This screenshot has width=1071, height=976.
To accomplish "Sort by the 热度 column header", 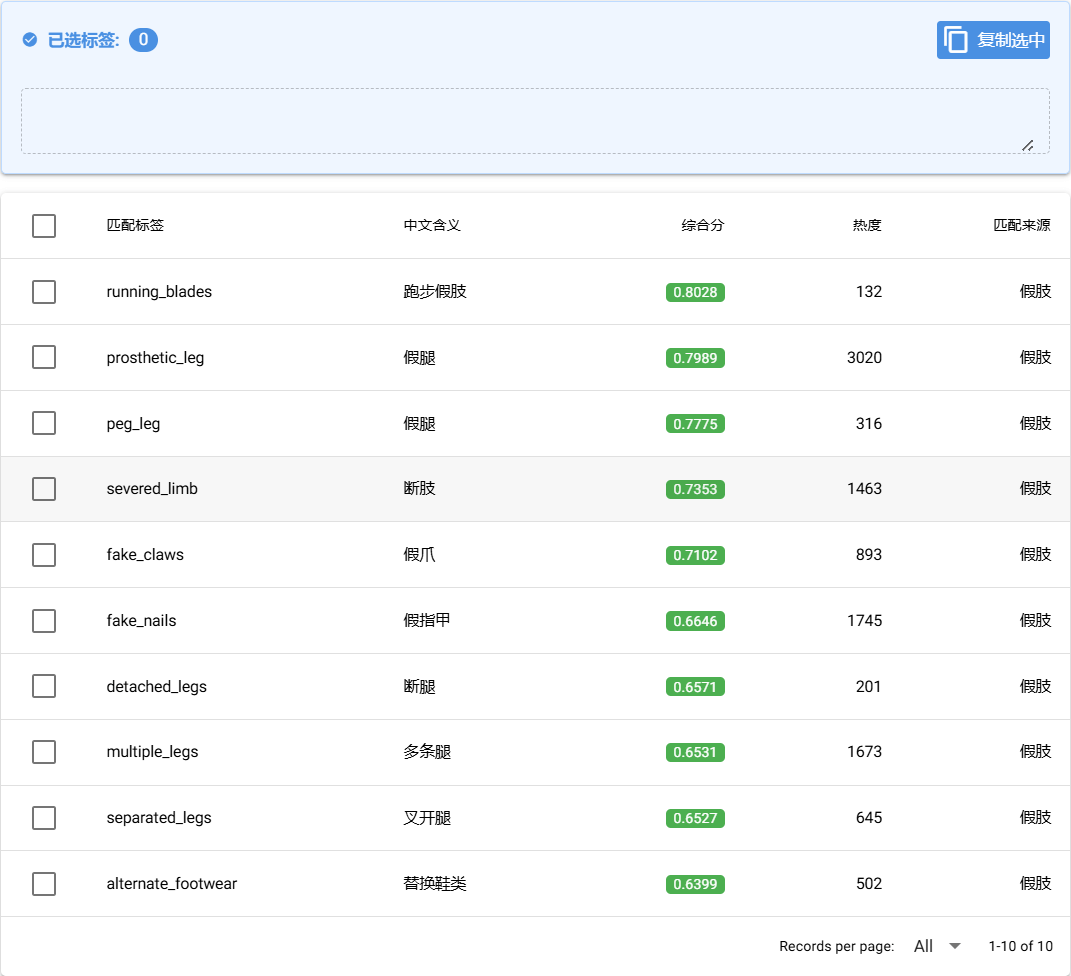I will (x=866, y=226).
